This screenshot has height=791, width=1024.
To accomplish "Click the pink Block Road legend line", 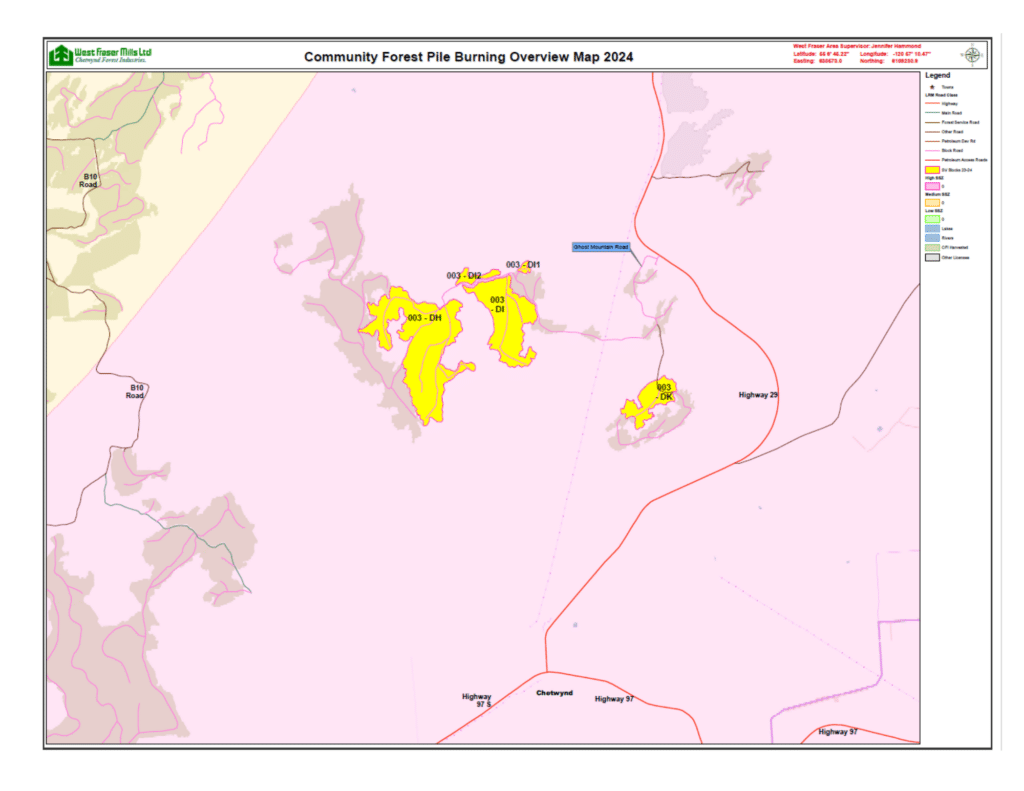I will click(932, 150).
